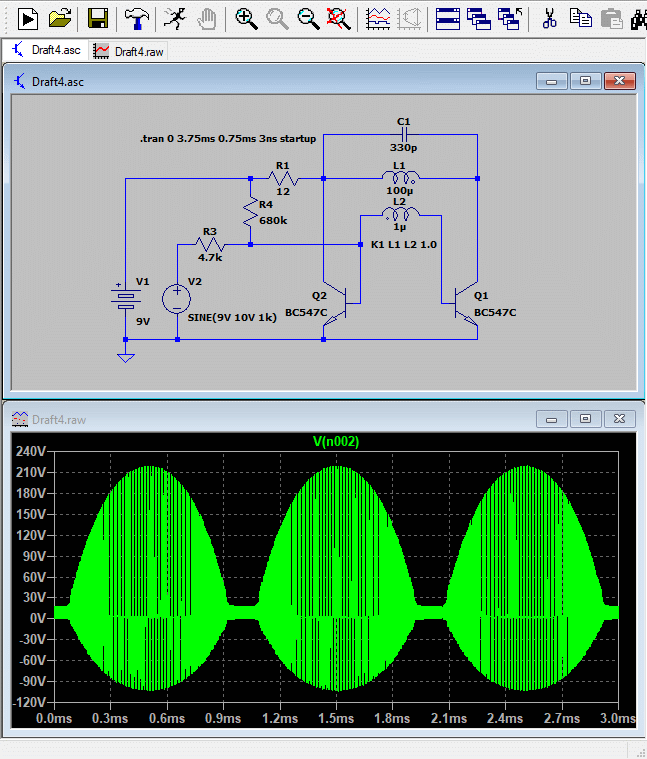The width and height of the screenshot is (647, 759).
Task: Run simulation with running man icon
Action: 174,19
